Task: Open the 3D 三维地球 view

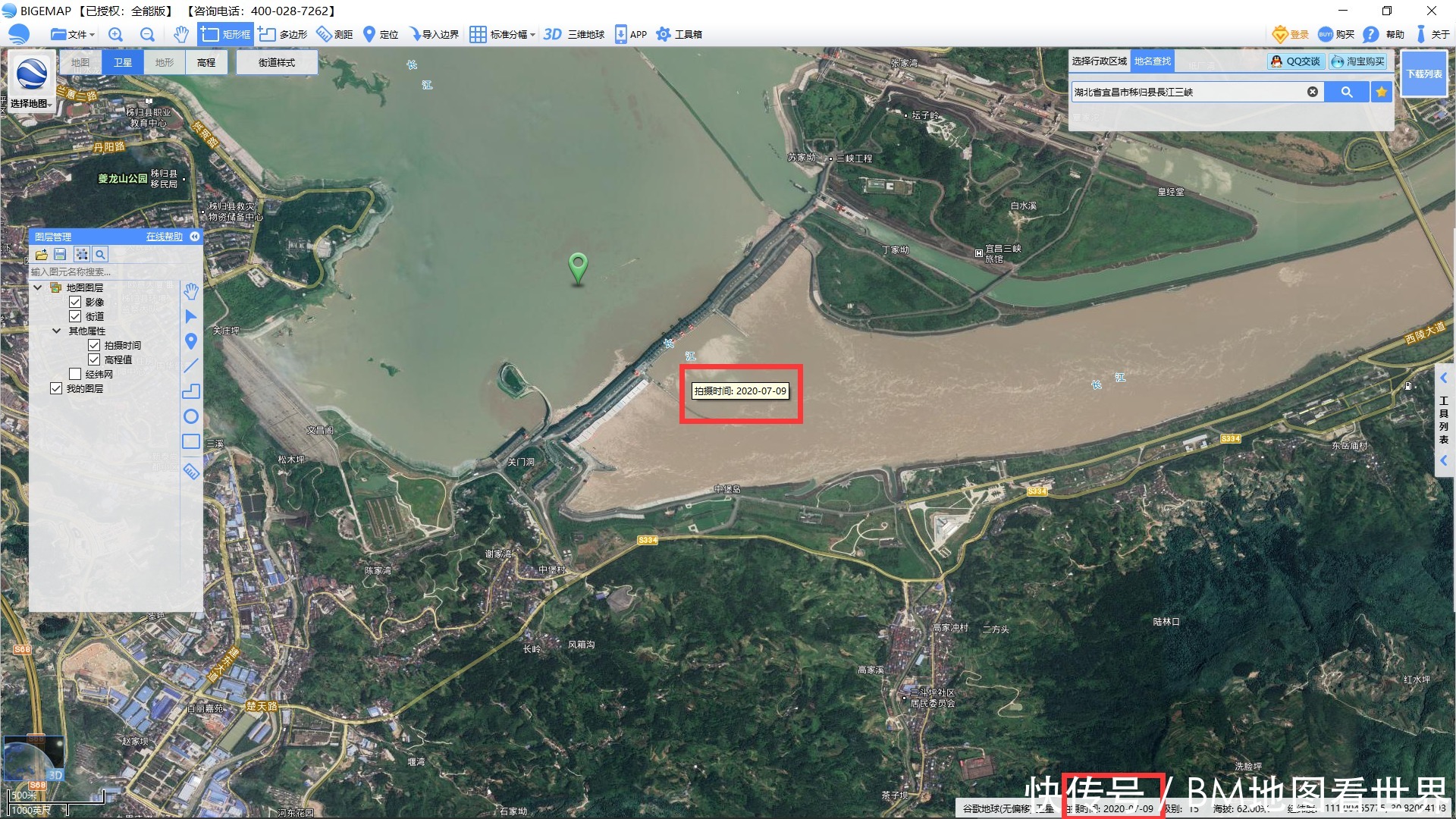Action: tap(574, 34)
